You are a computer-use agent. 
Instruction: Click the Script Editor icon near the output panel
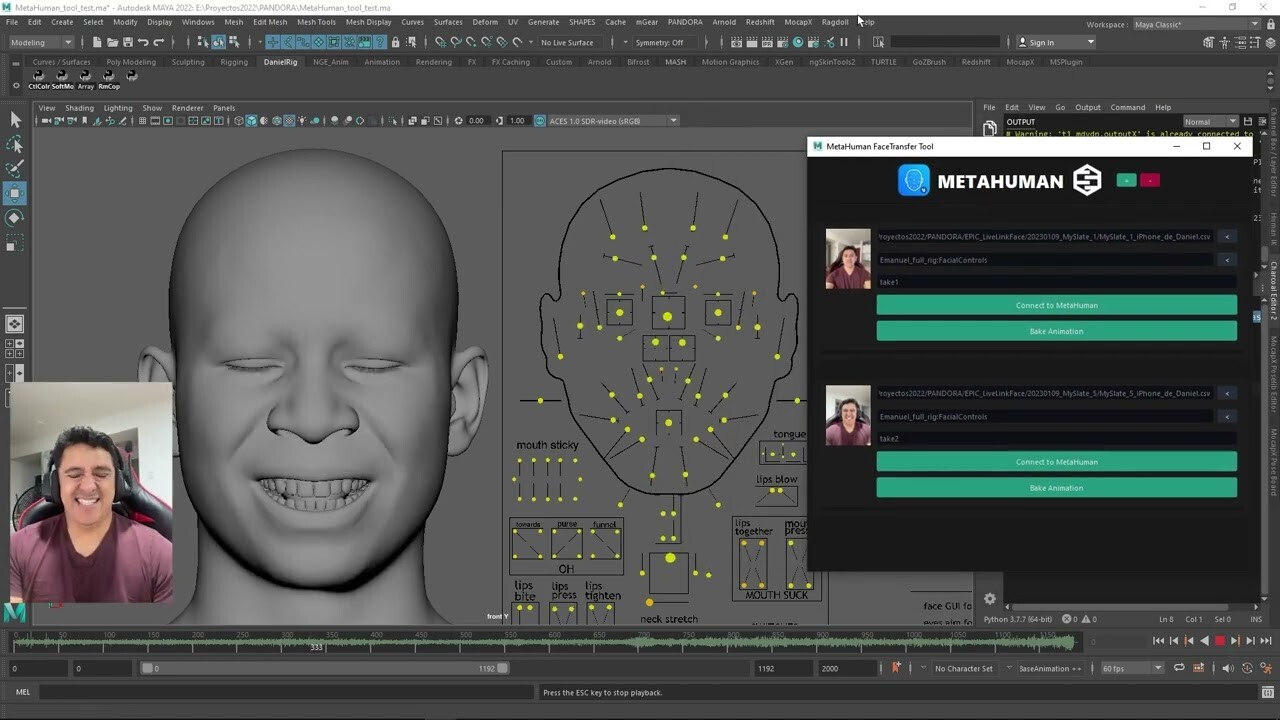pyautogui.click(x=1269, y=692)
